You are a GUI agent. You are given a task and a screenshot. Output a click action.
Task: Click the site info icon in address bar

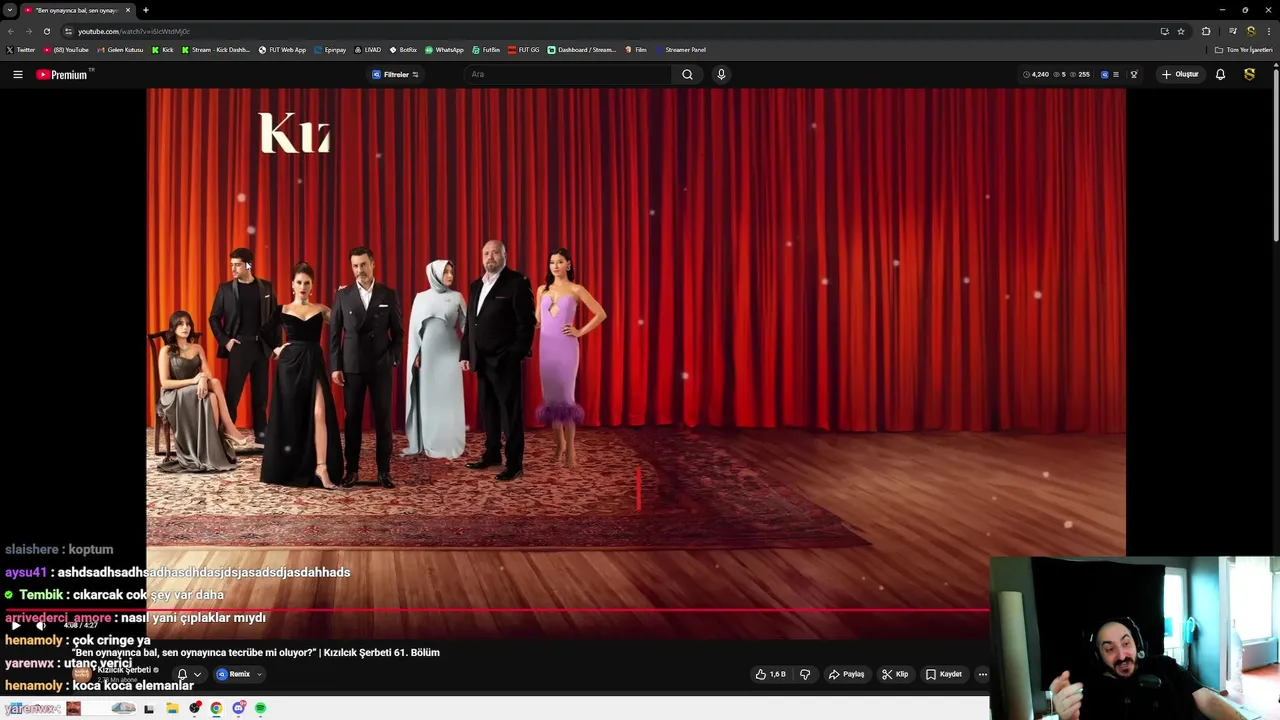[68, 31]
